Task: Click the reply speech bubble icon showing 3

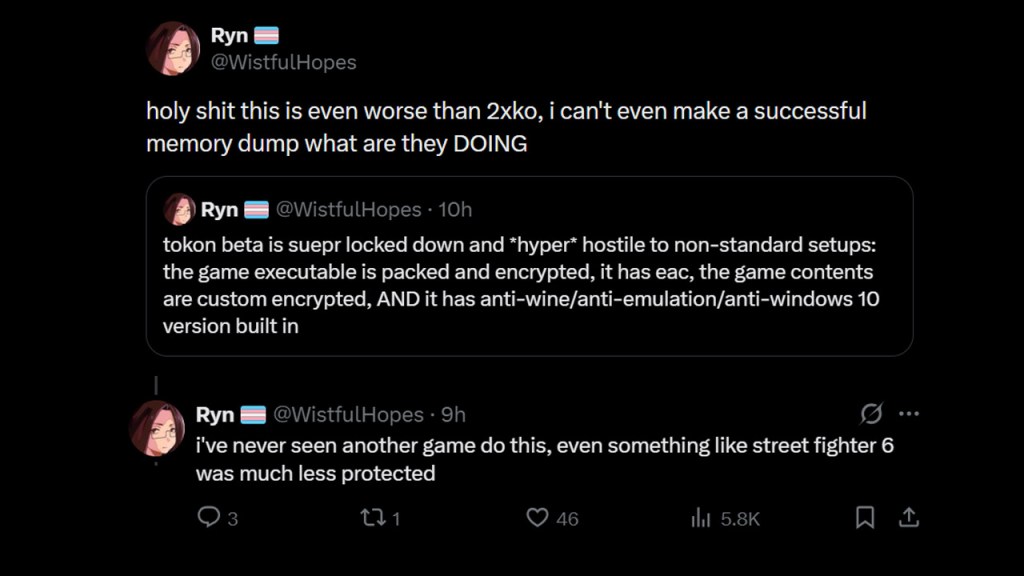Action: (x=208, y=517)
